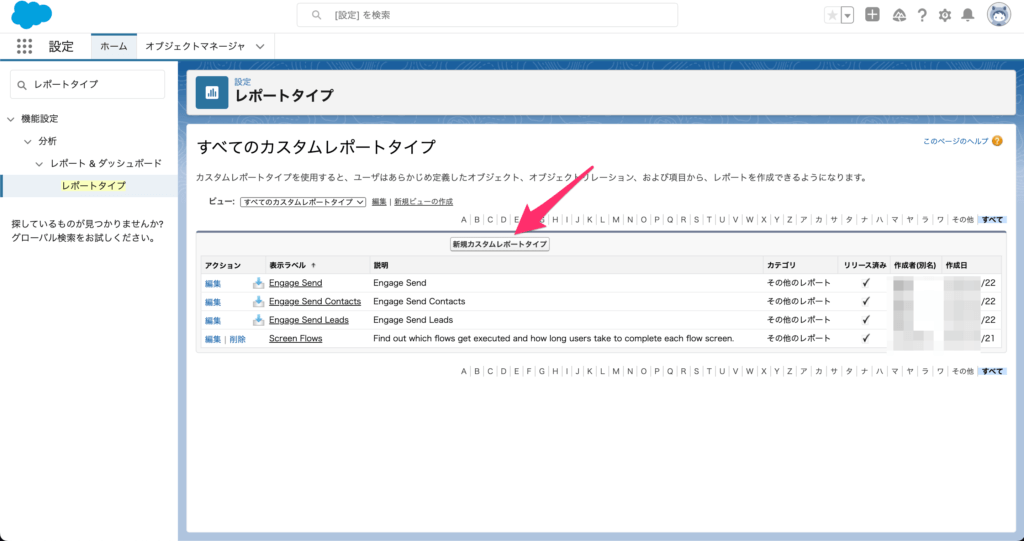The width and height of the screenshot is (1024, 541).
Task: Open the App Launcher grid icon
Action: point(25,46)
